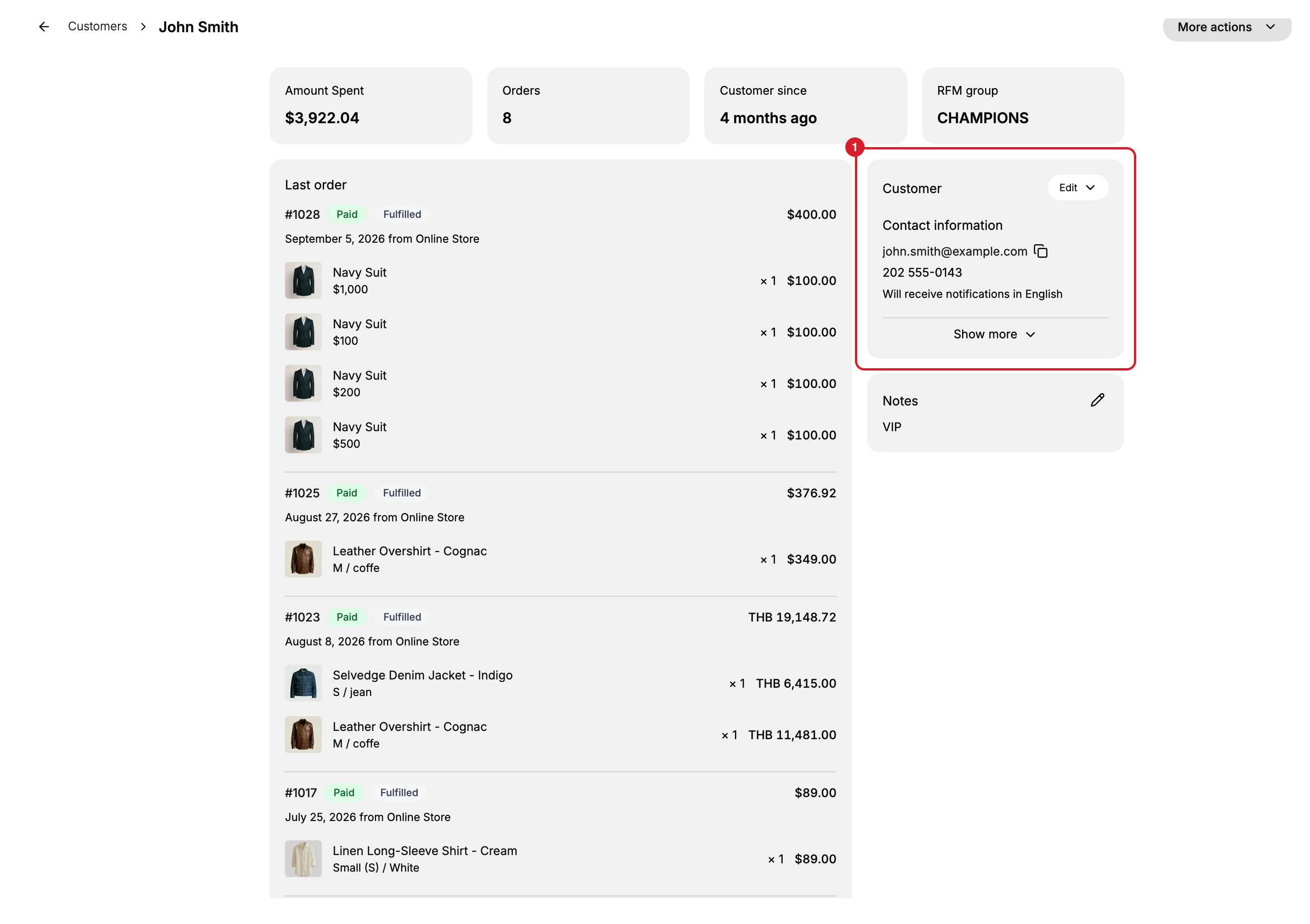
Task: Click the John Smith page title
Action: (x=198, y=27)
